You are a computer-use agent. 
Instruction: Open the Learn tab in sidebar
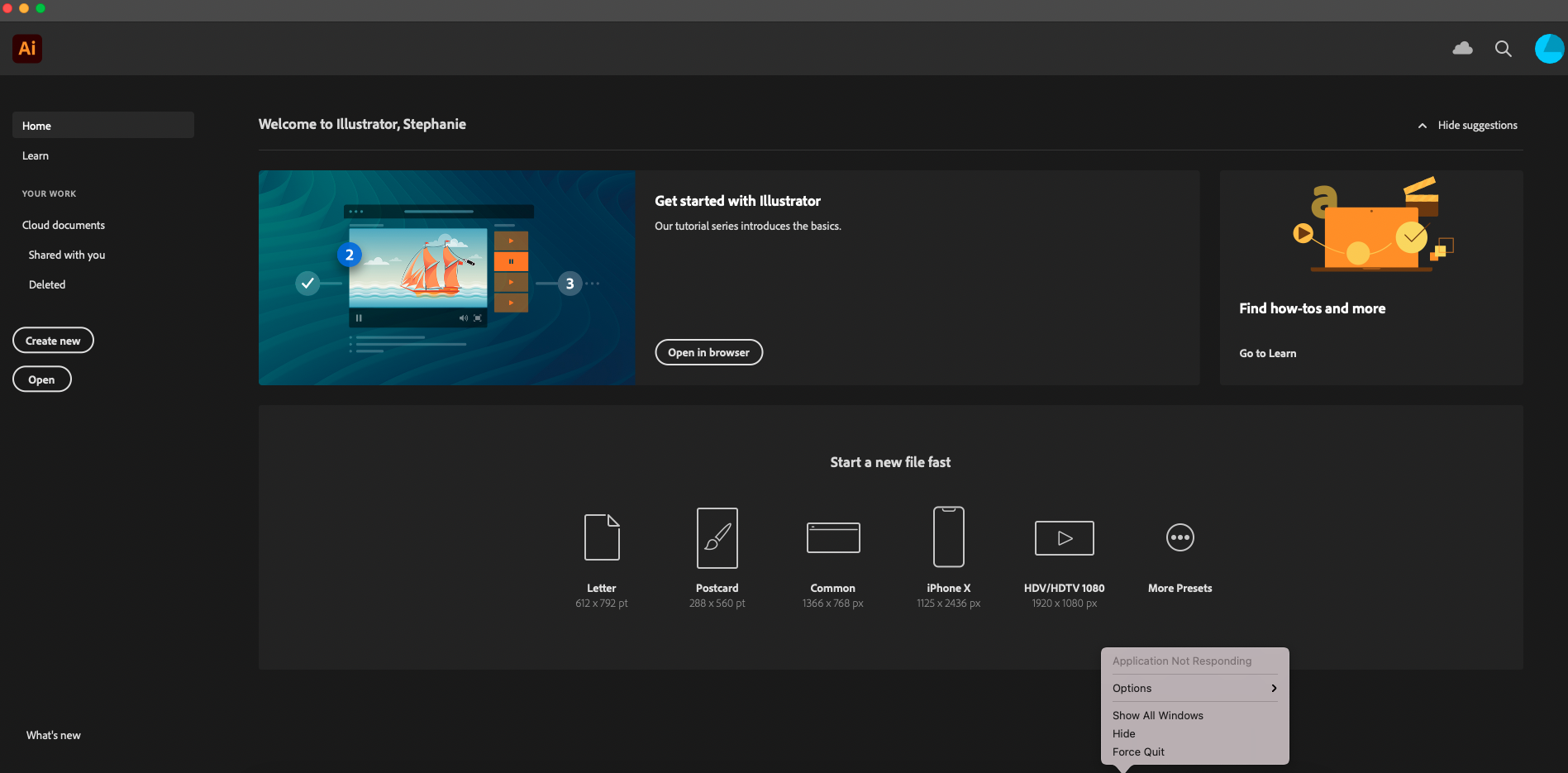point(36,155)
